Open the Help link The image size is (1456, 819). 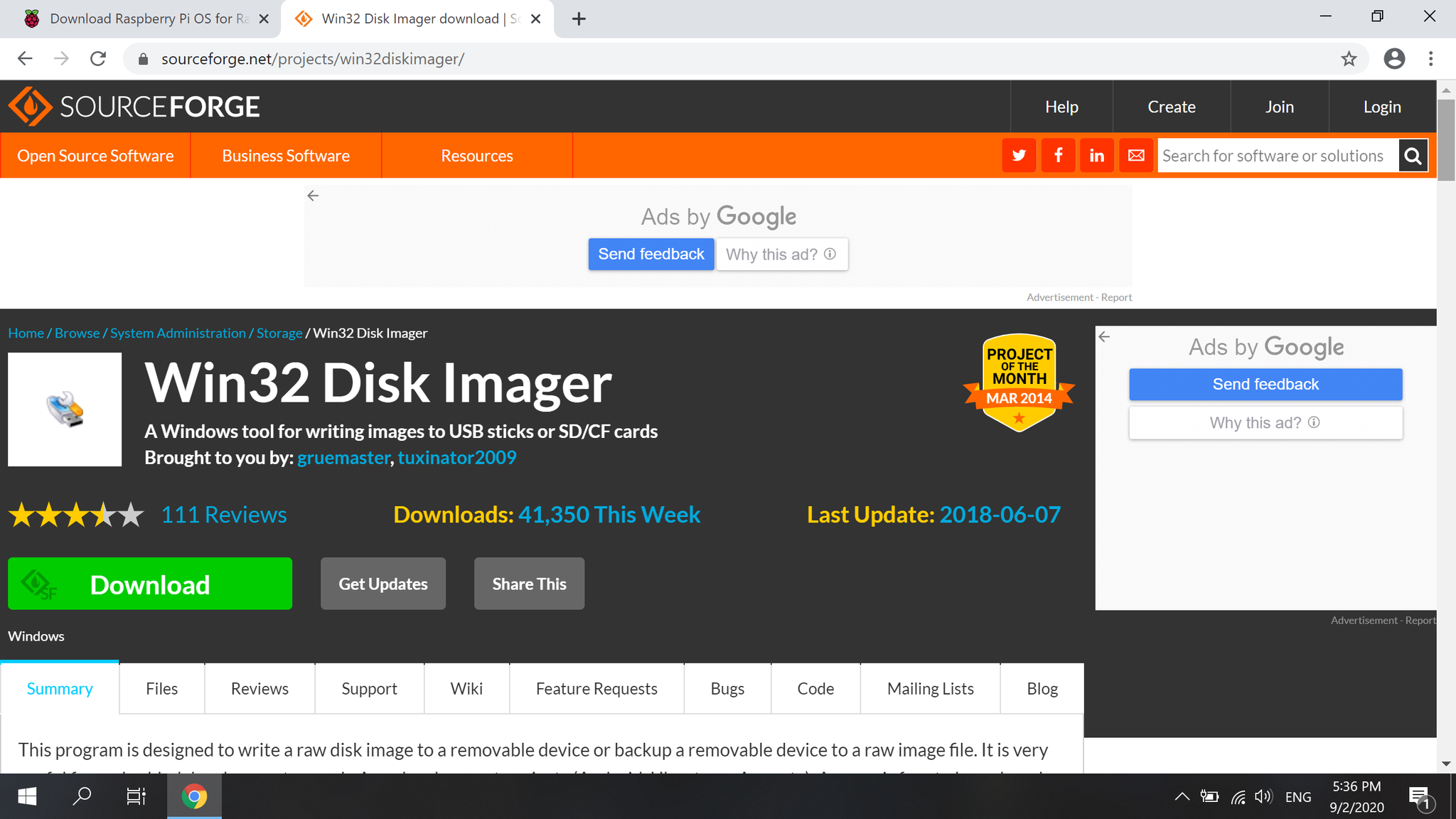1061,107
